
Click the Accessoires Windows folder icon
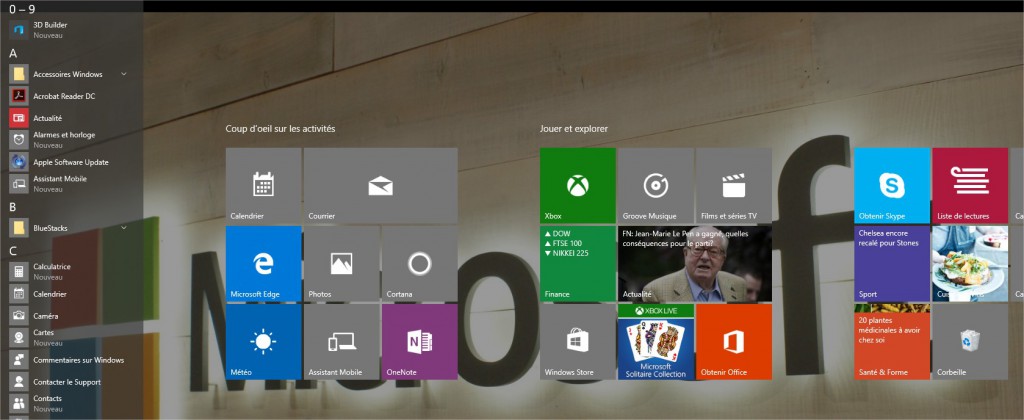[19, 74]
